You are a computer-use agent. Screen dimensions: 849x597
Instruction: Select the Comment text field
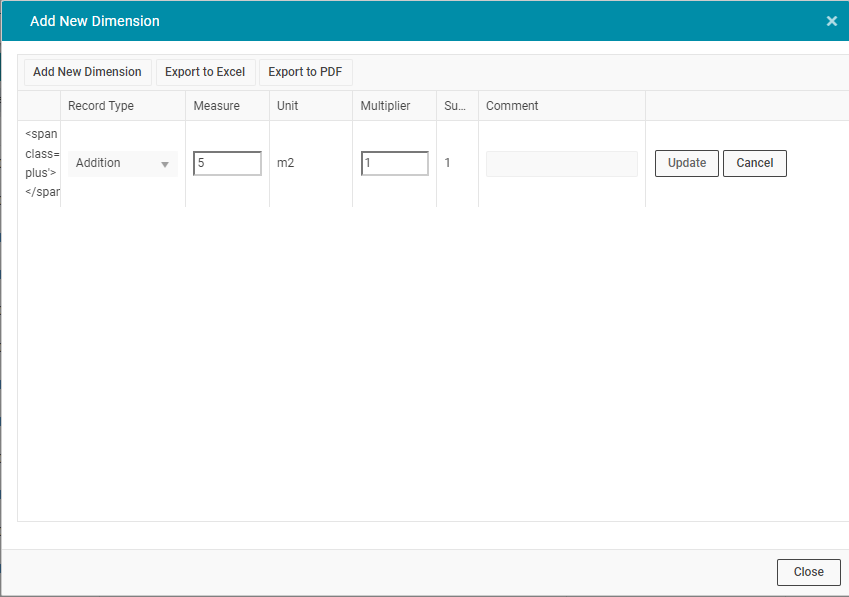(561, 164)
